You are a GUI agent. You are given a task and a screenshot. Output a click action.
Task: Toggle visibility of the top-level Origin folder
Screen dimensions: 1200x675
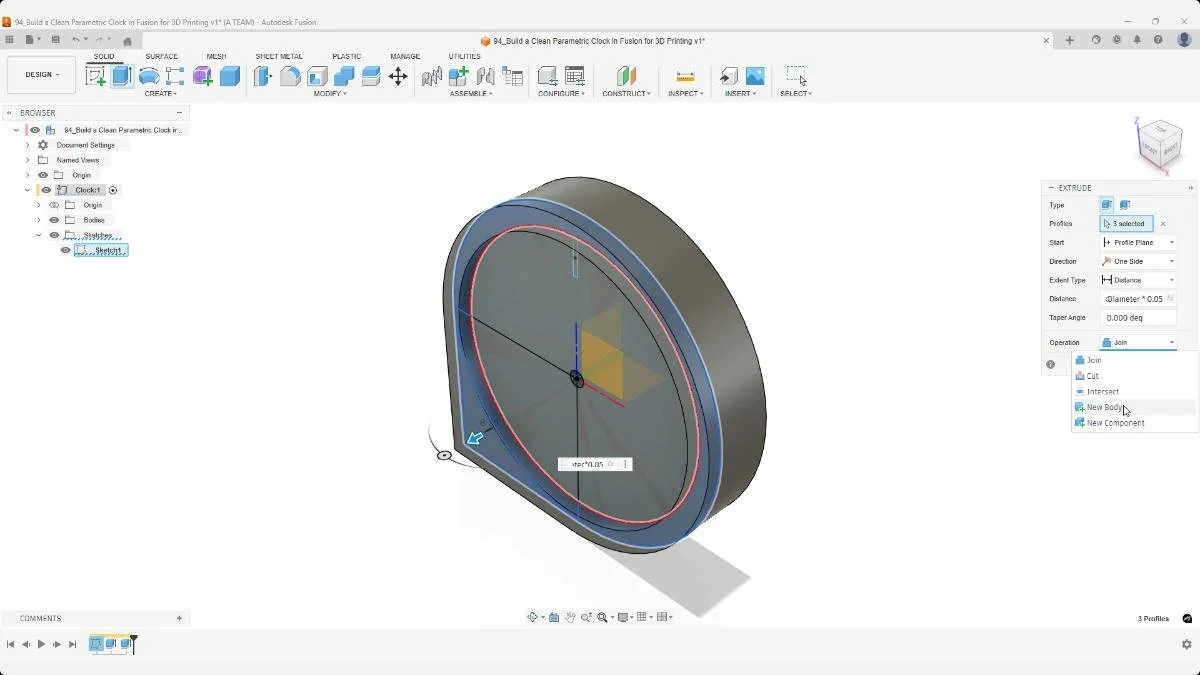(41, 174)
